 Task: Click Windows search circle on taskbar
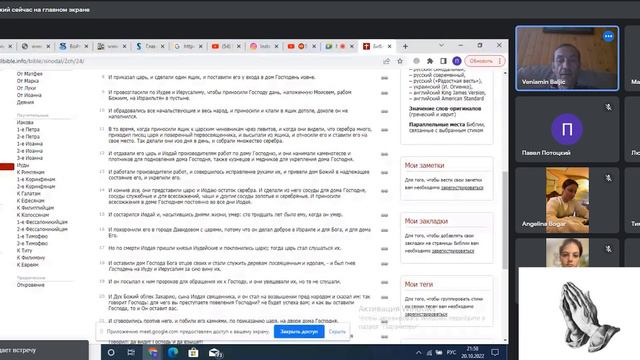tap(111, 352)
